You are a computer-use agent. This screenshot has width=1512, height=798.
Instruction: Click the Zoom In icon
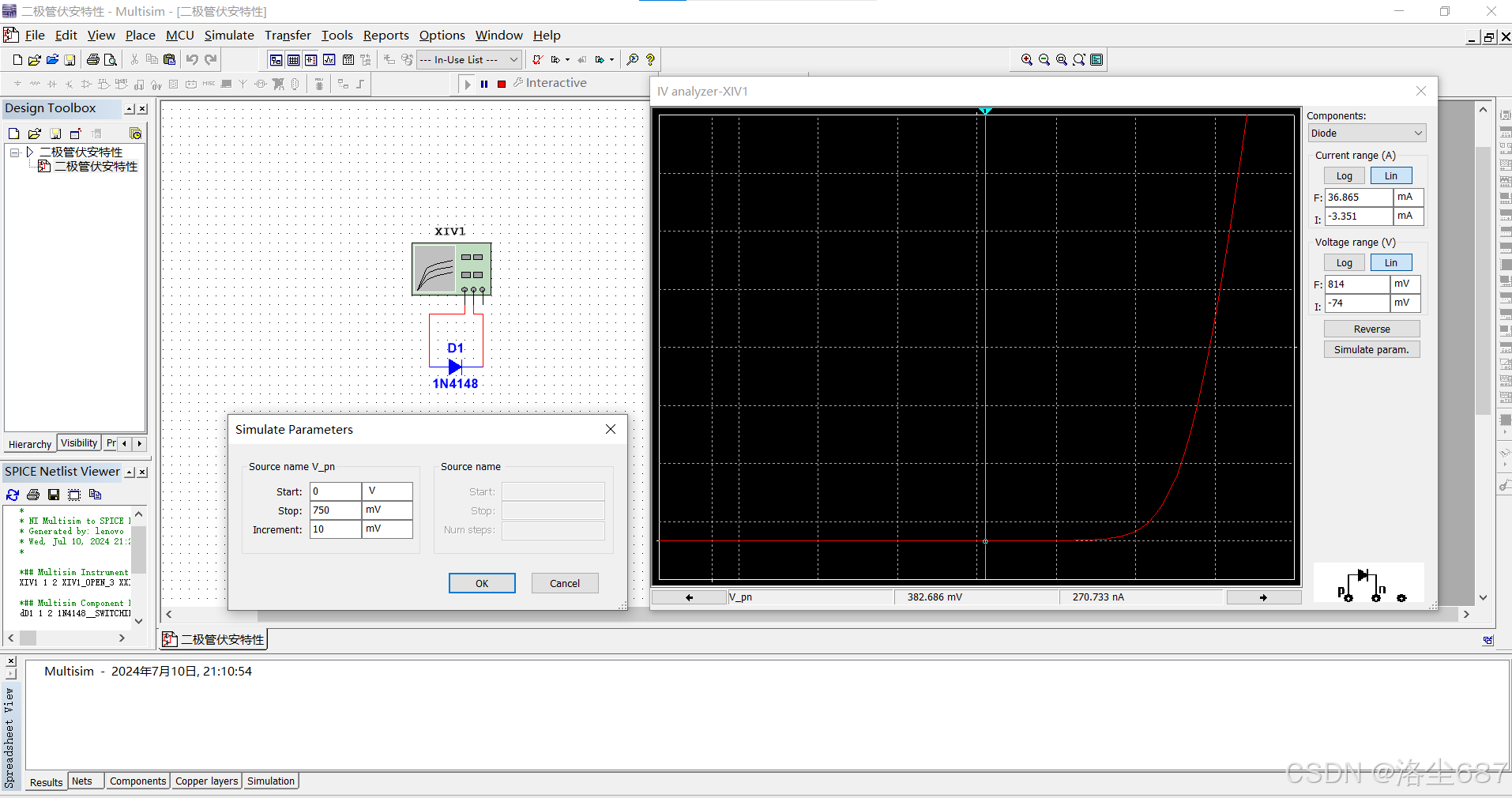click(x=1027, y=59)
